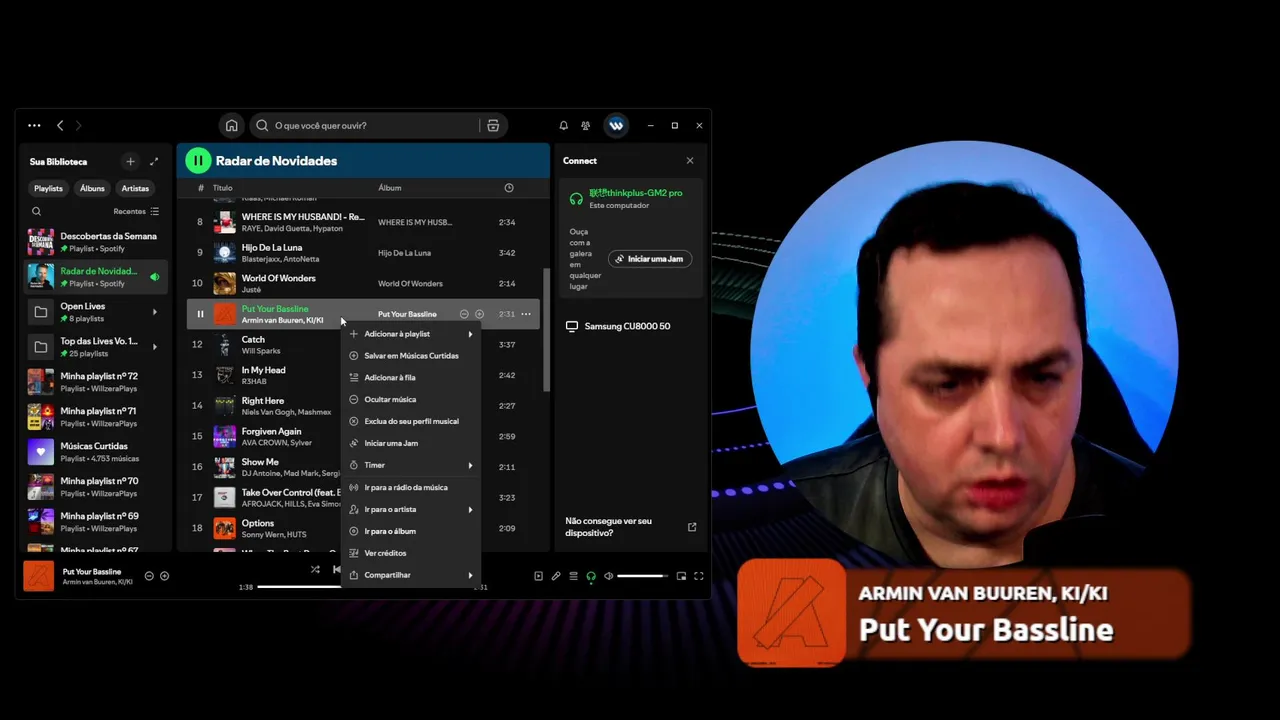Choose Ir para a rádio da música
The image size is (1280, 720).
click(x=411, y=488)
